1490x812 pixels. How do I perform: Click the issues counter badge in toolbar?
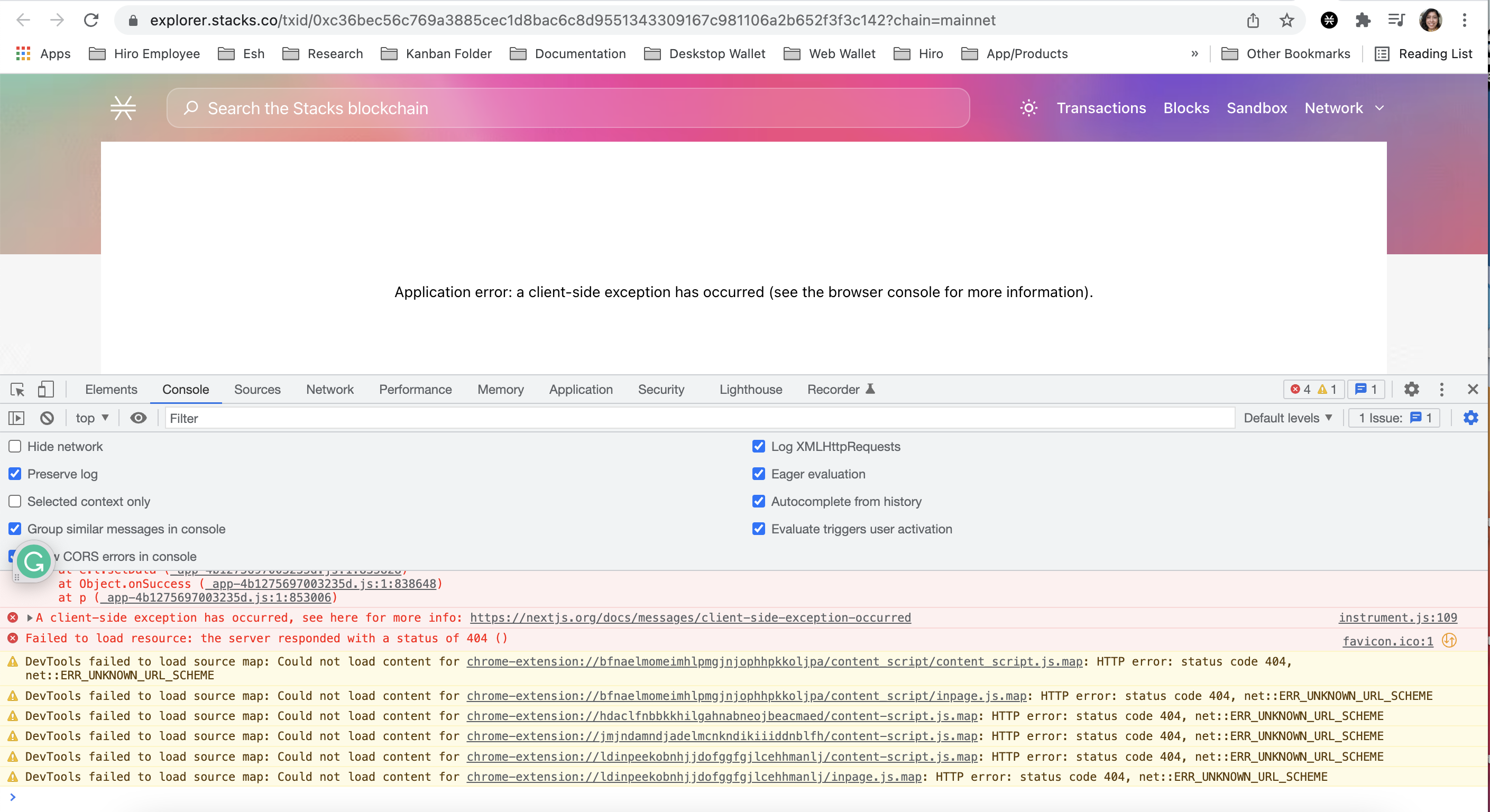pos(1366,389)
